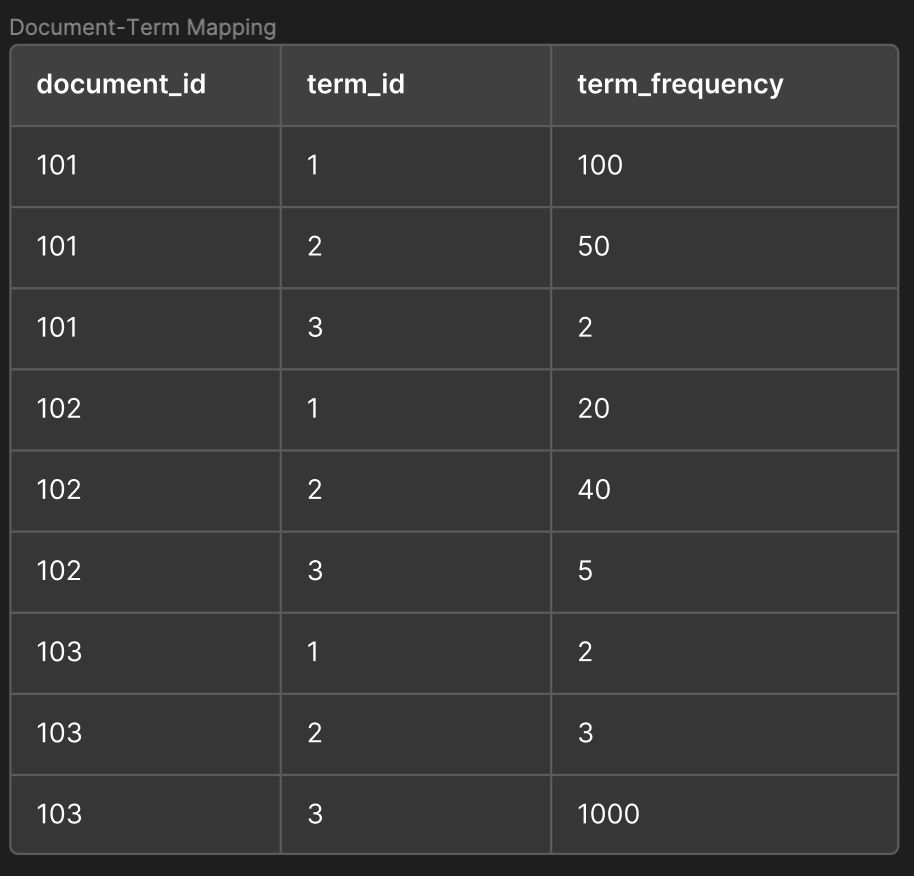Click document_id 102 with term_id 1
Image resolution: width=914 pixels, height=876 pixels.
pyautogui.click(x=145, y=409)
